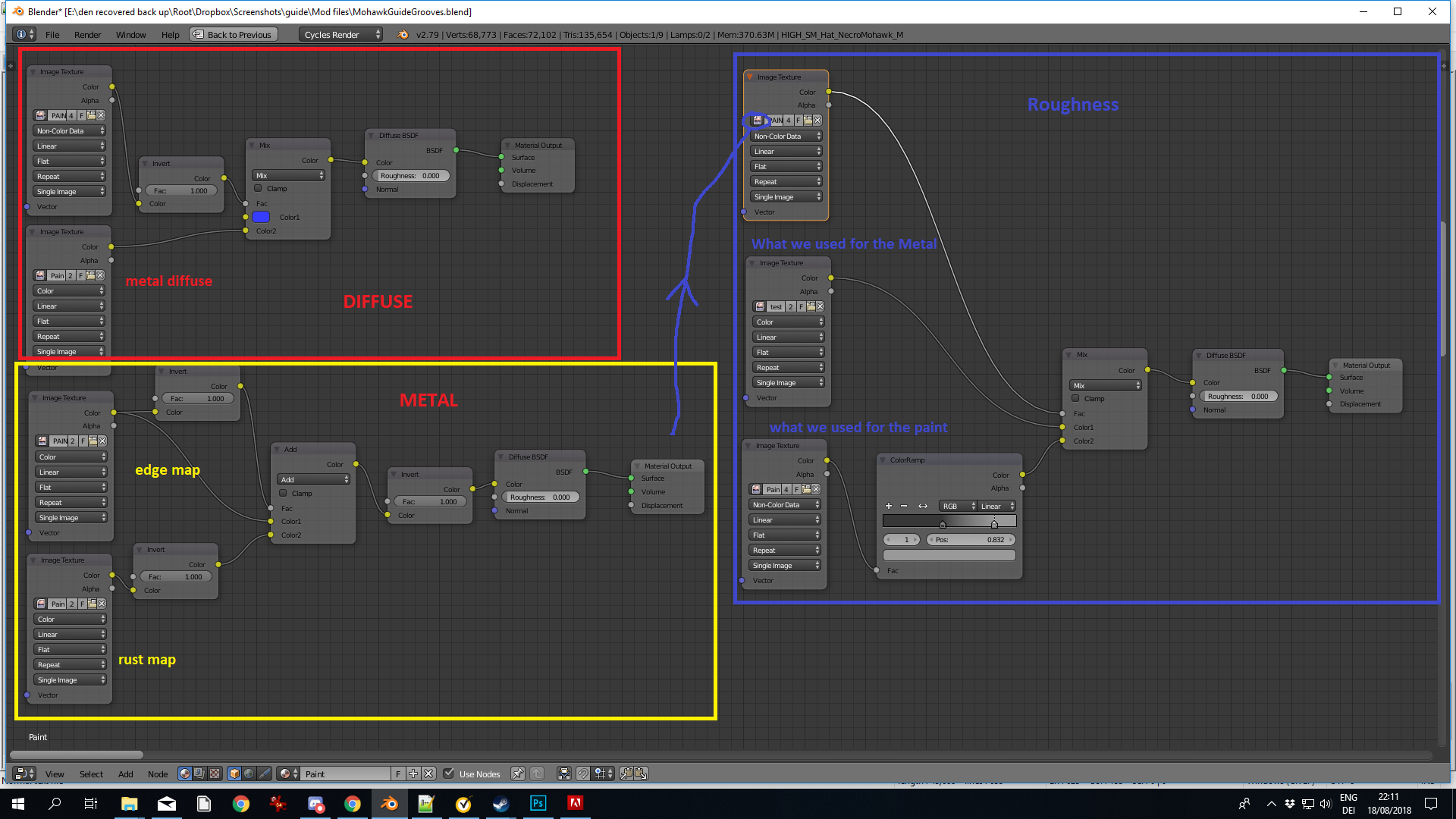
Task: Choose object shader type cube icon
Action: [234, 773]
